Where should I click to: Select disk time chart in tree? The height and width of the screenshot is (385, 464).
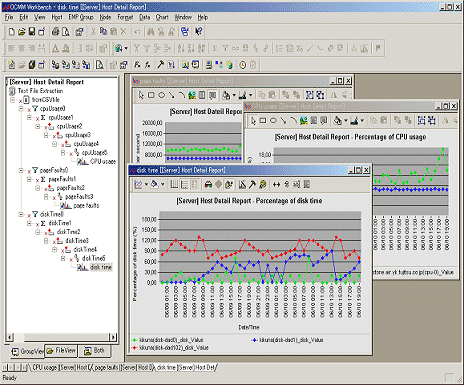(x=101, y=267)
